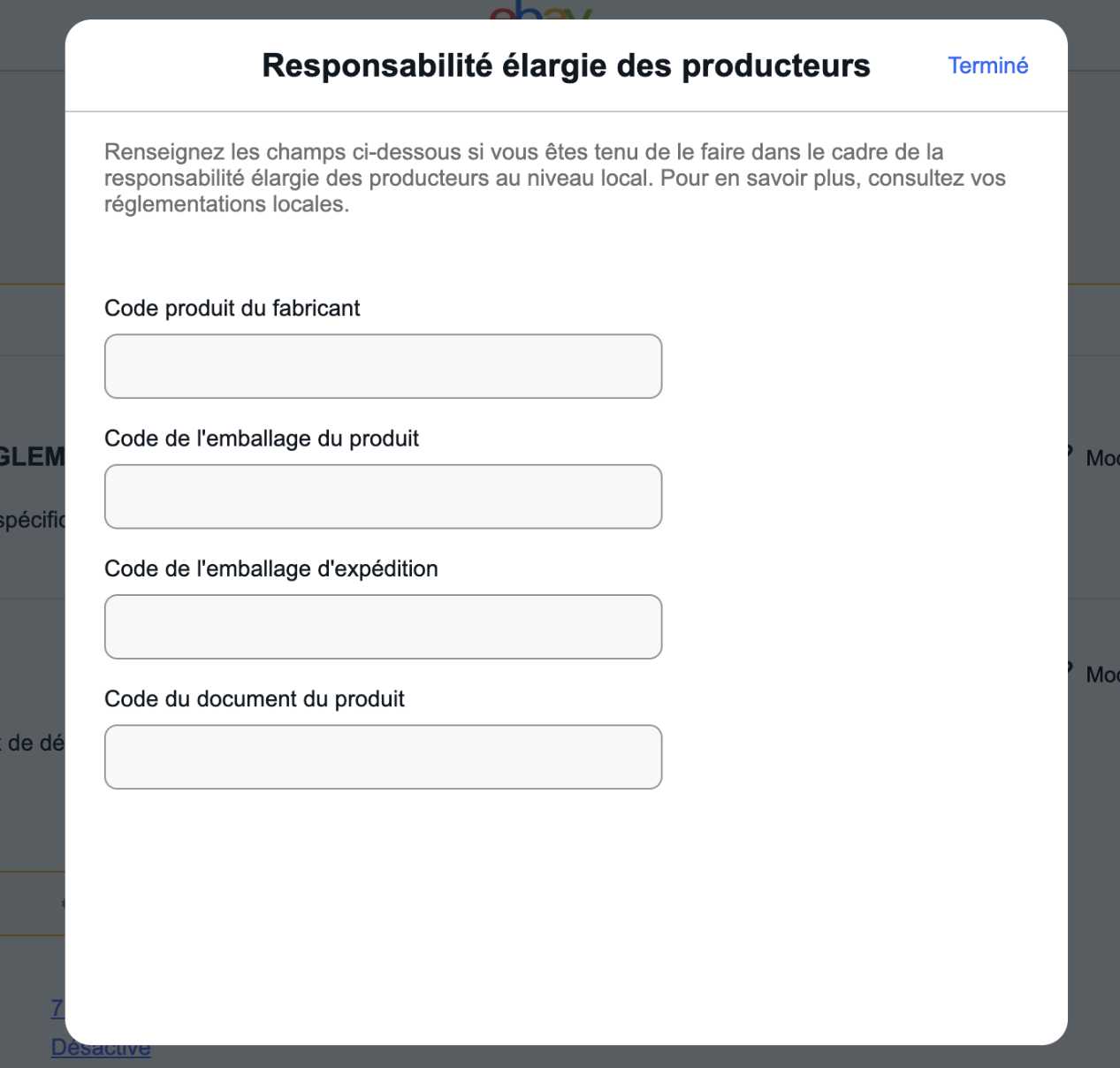Viewport: 1120px width, 1068px height.
Task: Click the Code de l'emballage du produit input
Action: [x=383, y=497]
